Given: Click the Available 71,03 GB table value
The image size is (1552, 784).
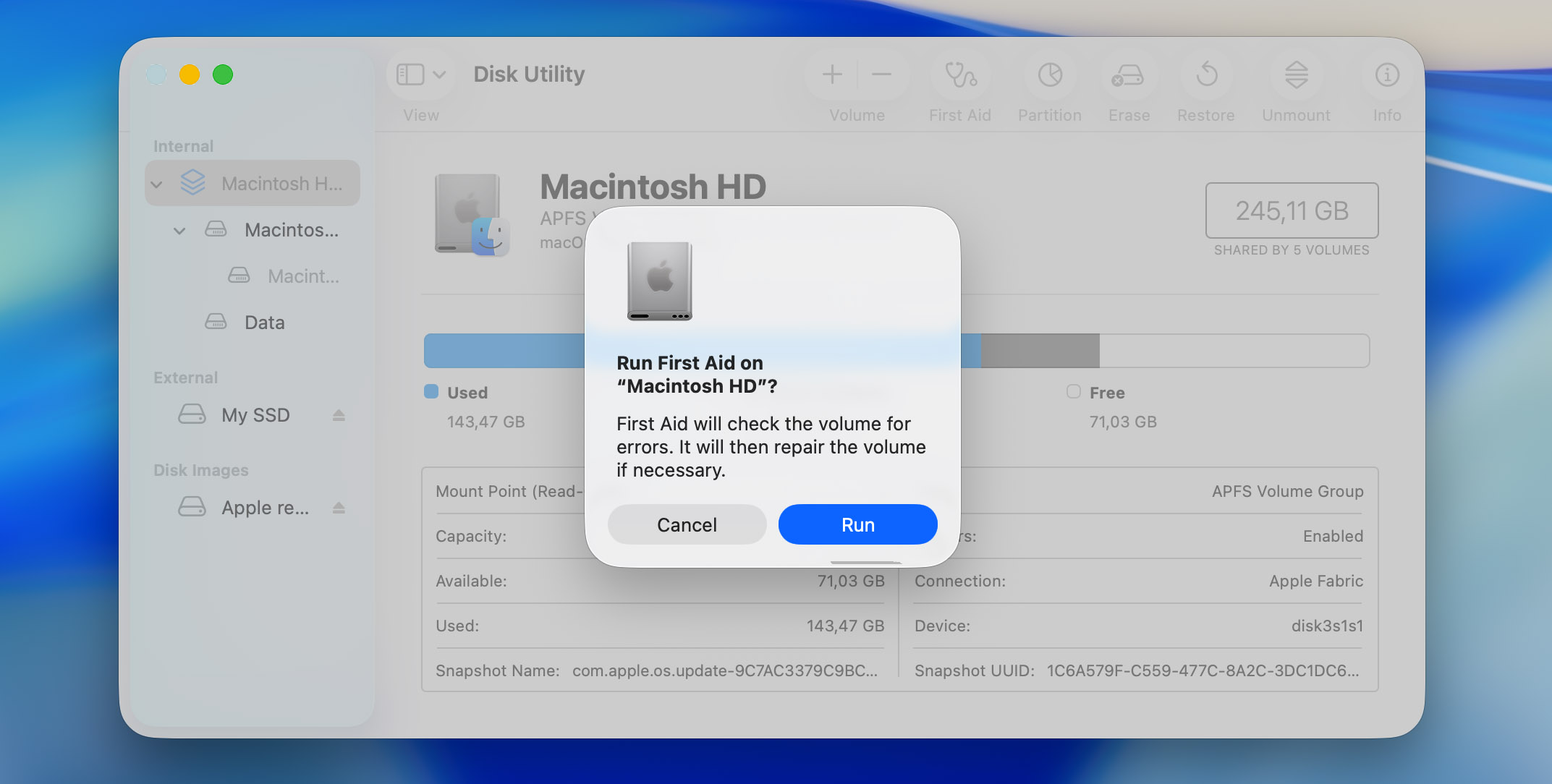Looking at the screenshot, I should [851, 581].
